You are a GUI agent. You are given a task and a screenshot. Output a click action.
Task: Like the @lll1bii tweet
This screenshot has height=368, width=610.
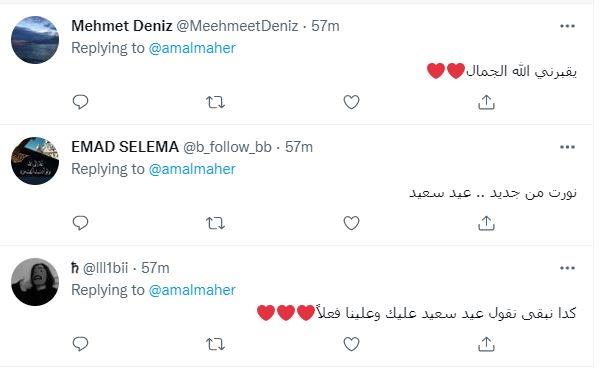351,344
